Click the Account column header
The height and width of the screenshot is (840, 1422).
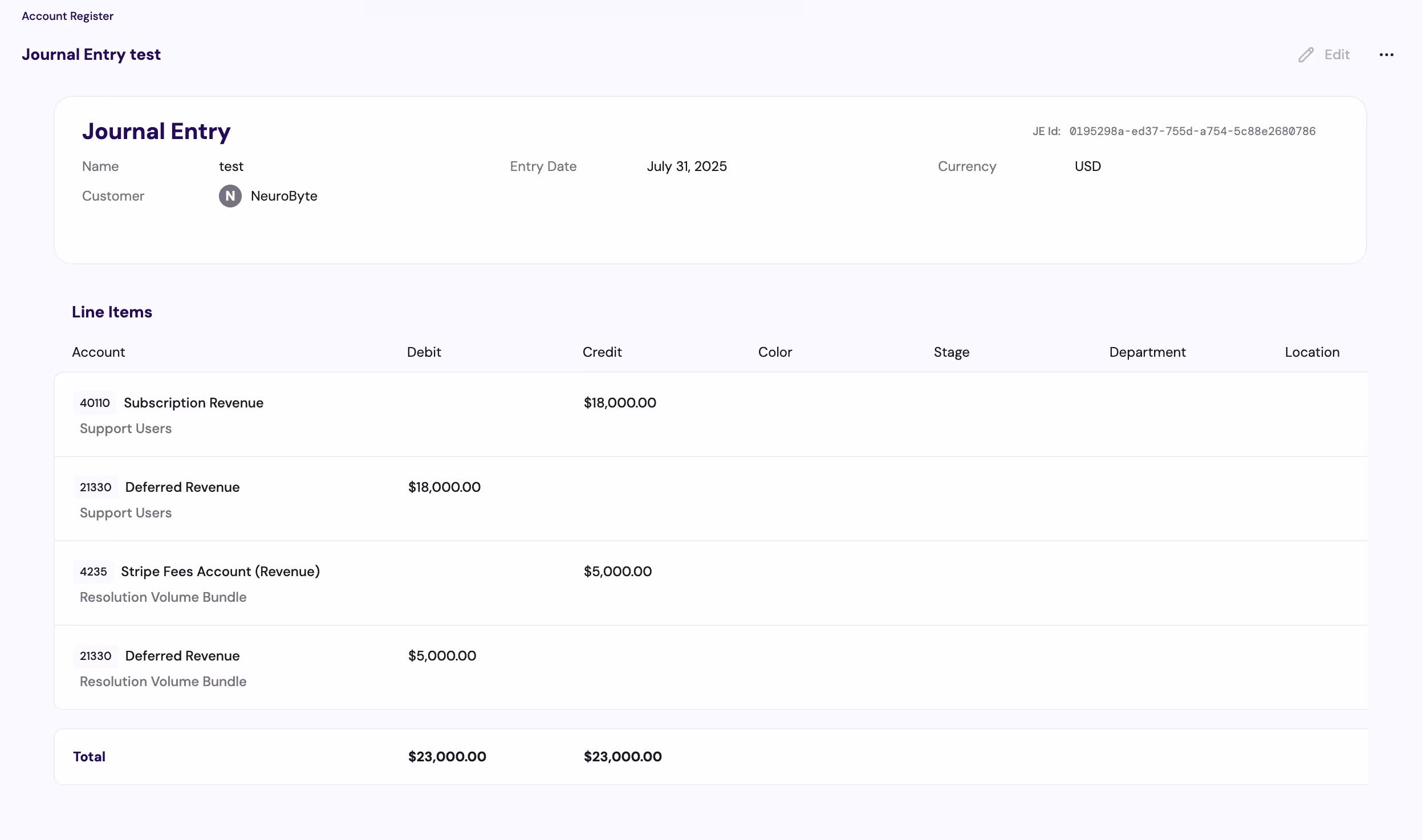coord(98,352)
